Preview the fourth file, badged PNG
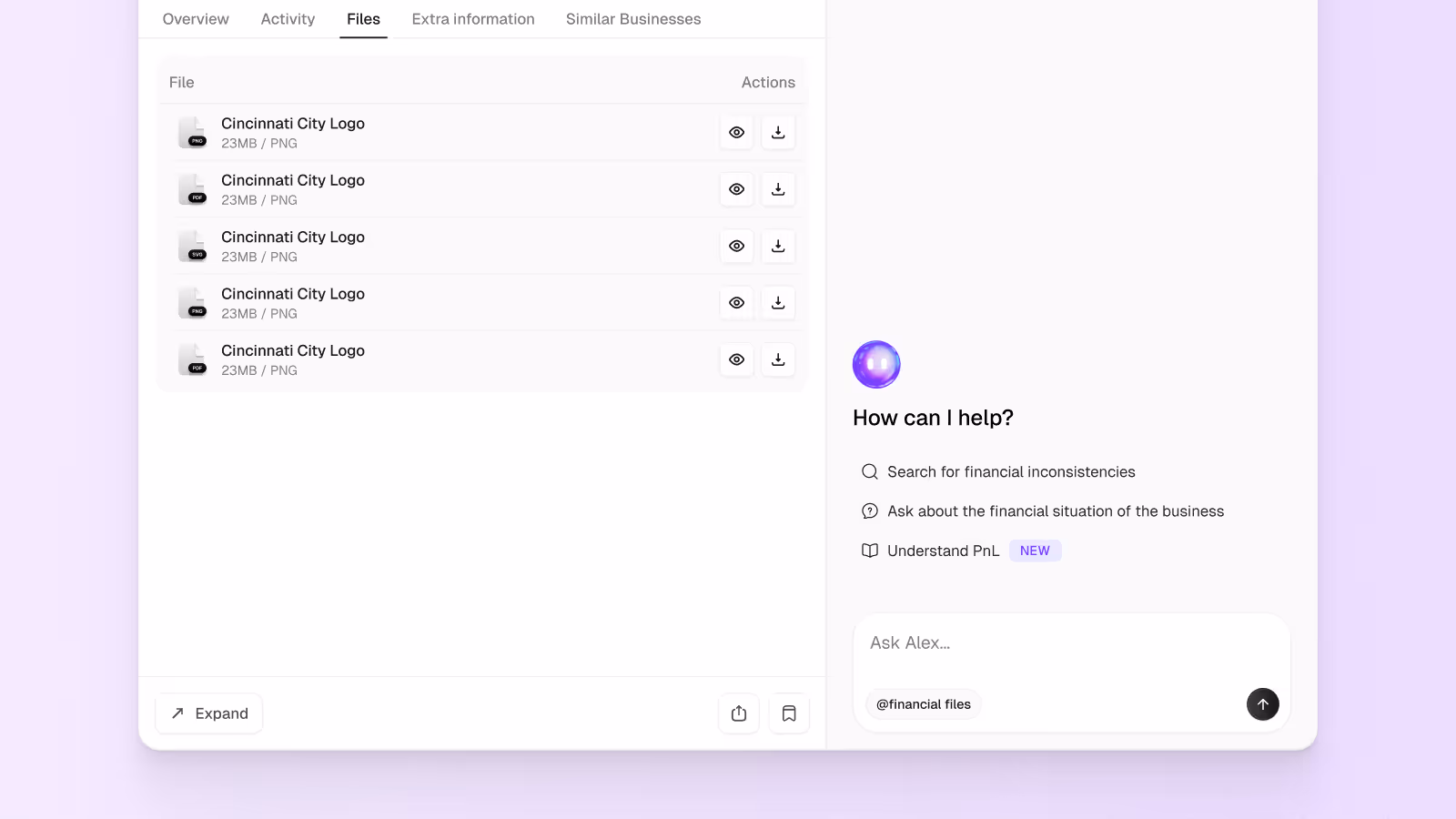The image size is (1456, 819). 737,303
